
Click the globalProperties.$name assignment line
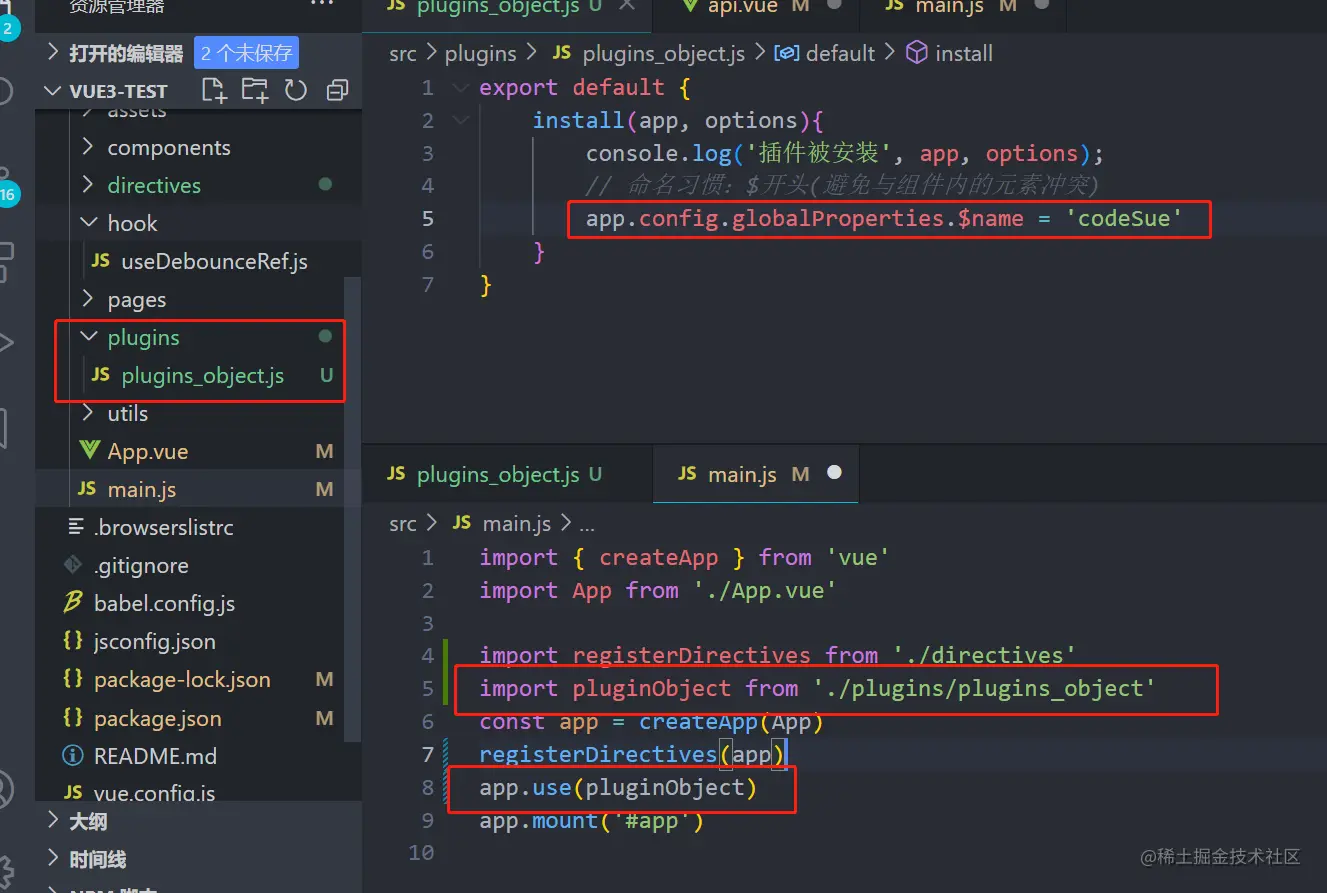(x=884, y=219)
